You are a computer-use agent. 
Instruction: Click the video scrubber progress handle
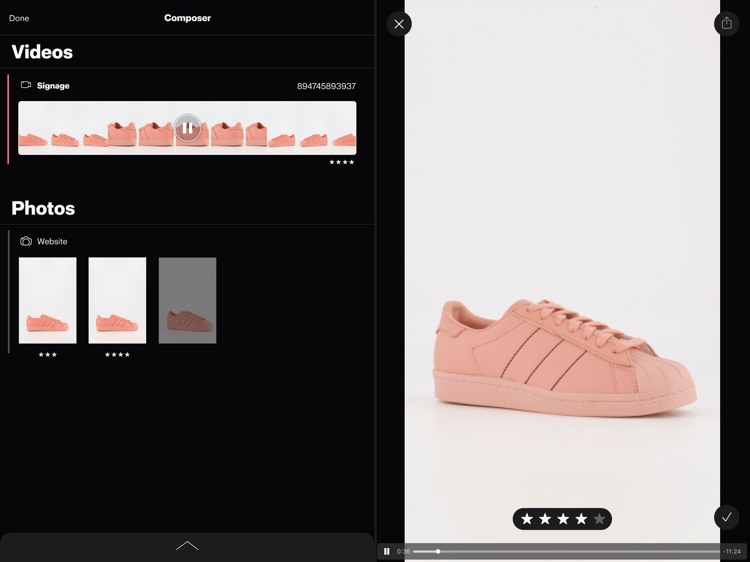[x=438, y=551]
